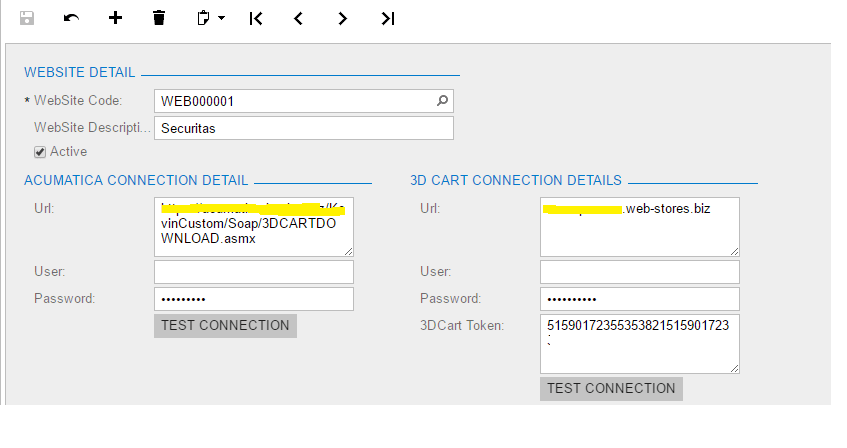Click the 3D Cart Password field
The height and width of the screenshot is (448, 847).
pyautogui.click(x=640, y=299)
